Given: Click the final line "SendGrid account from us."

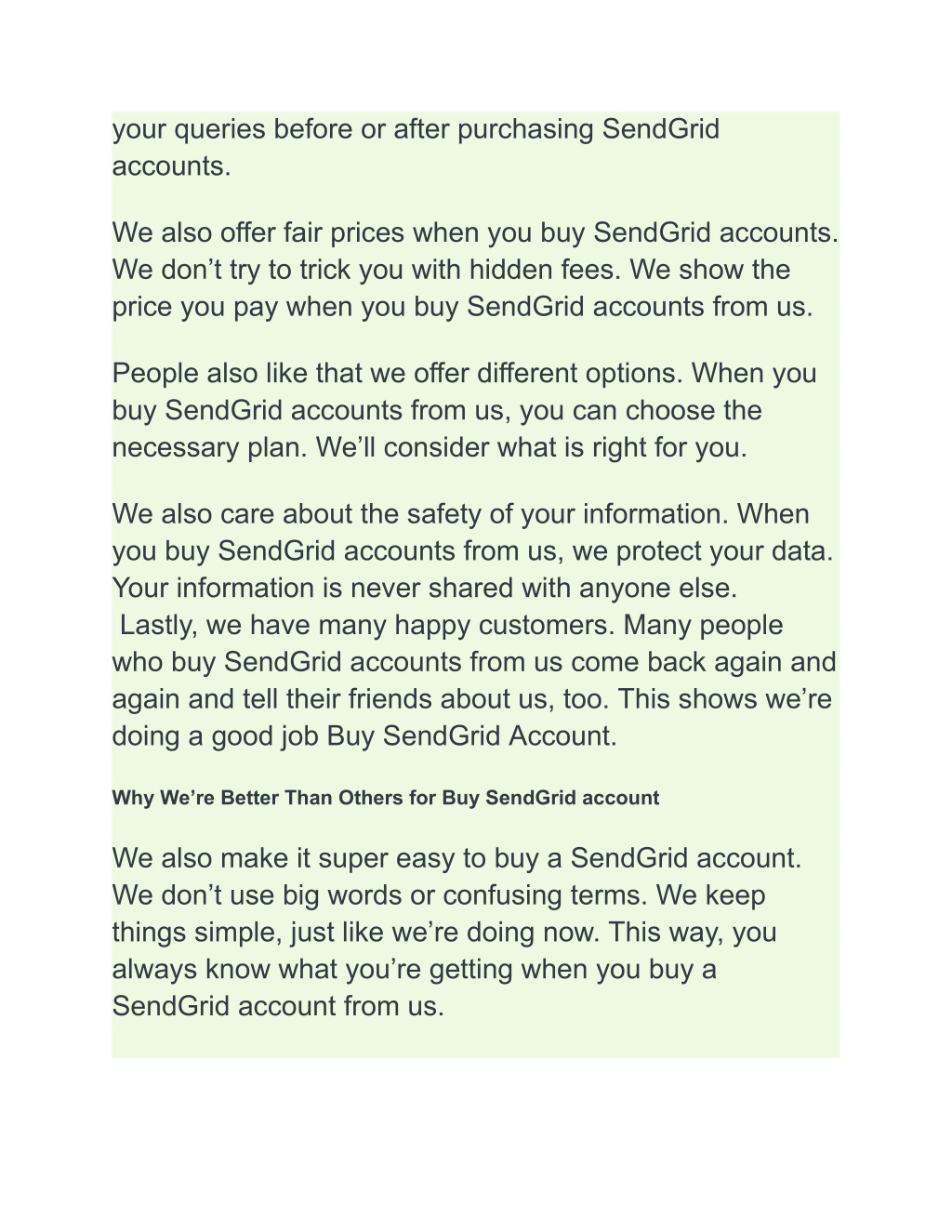Looking at the screenshot, I should click(278, 1006).
